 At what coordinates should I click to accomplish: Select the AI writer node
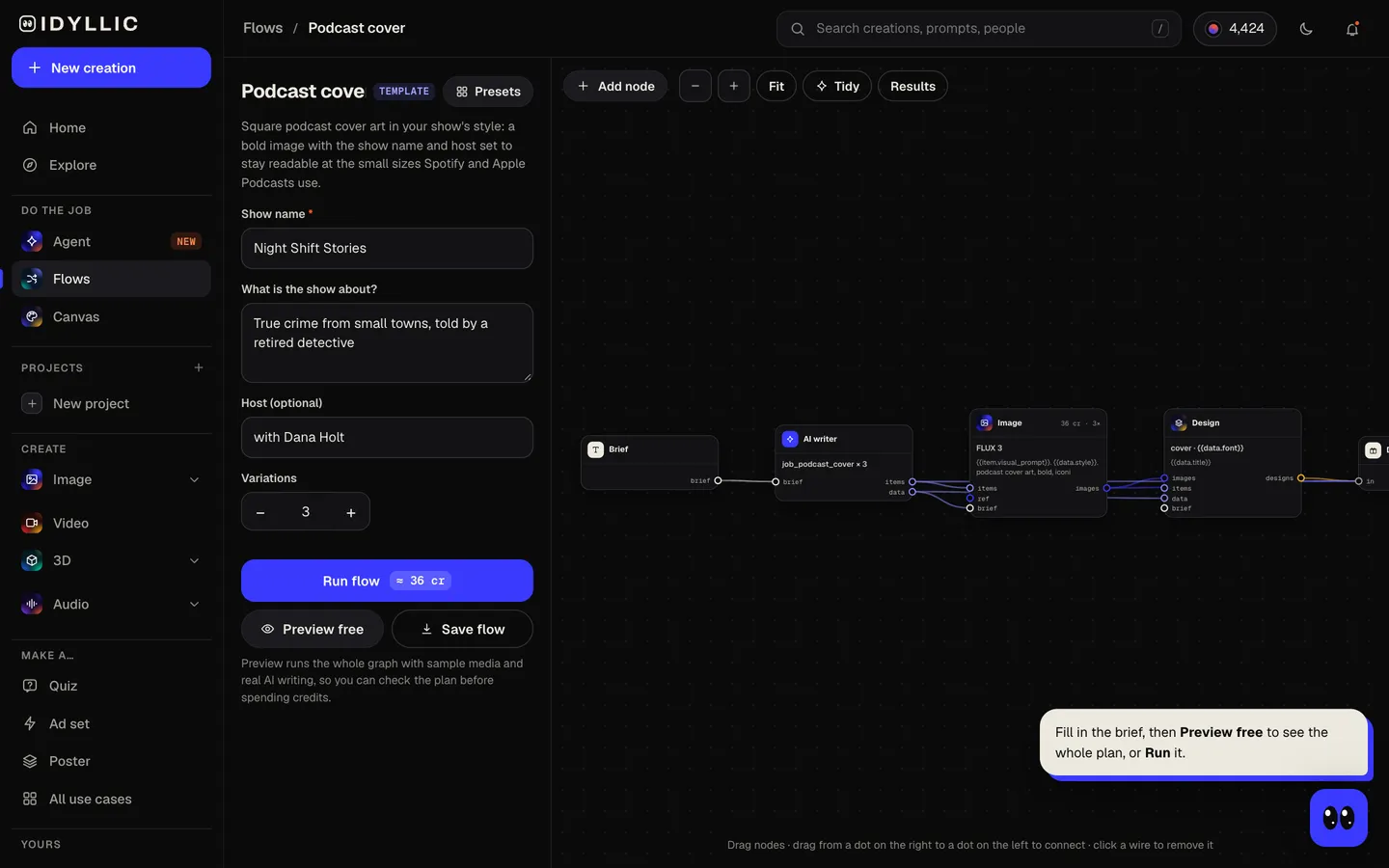pos(844,462)
